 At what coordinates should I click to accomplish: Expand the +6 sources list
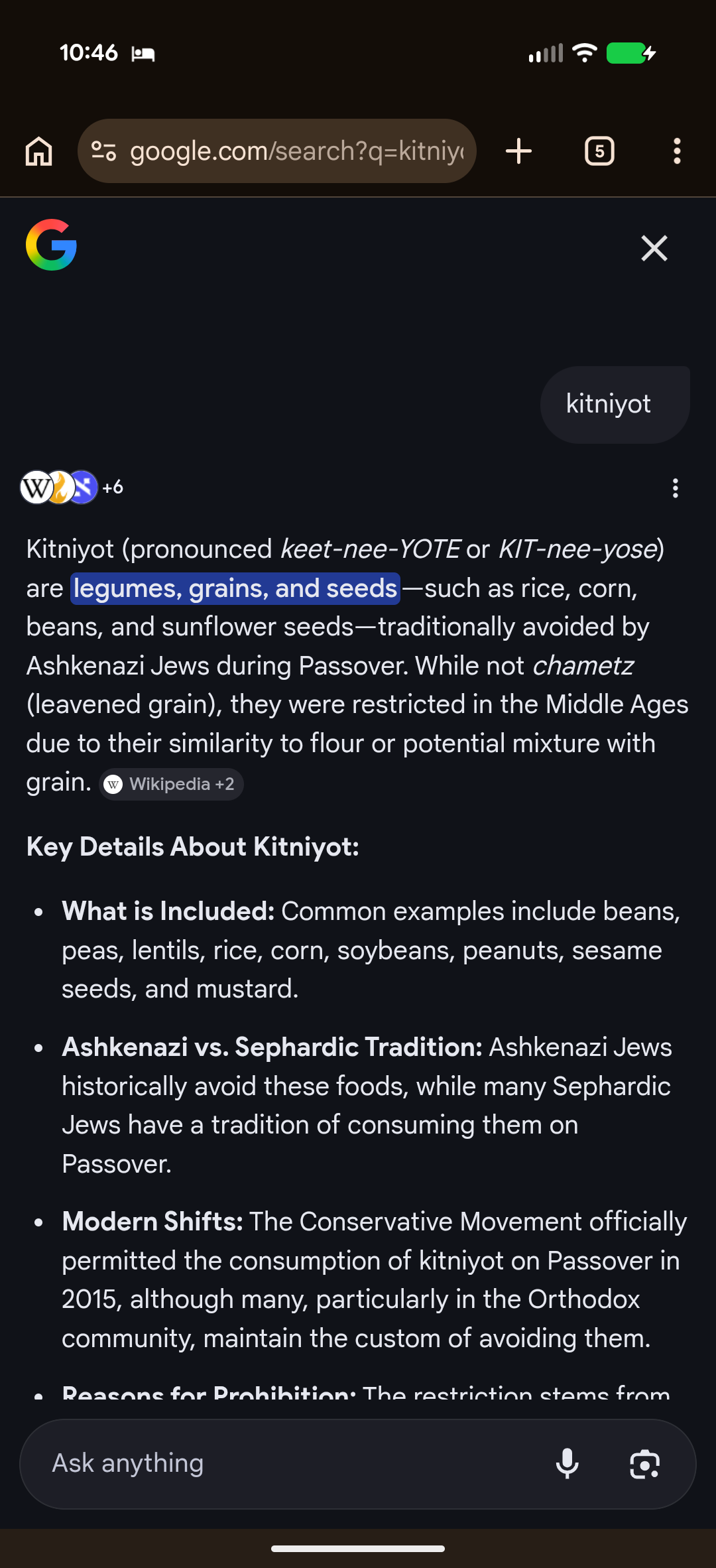point(113,488)
